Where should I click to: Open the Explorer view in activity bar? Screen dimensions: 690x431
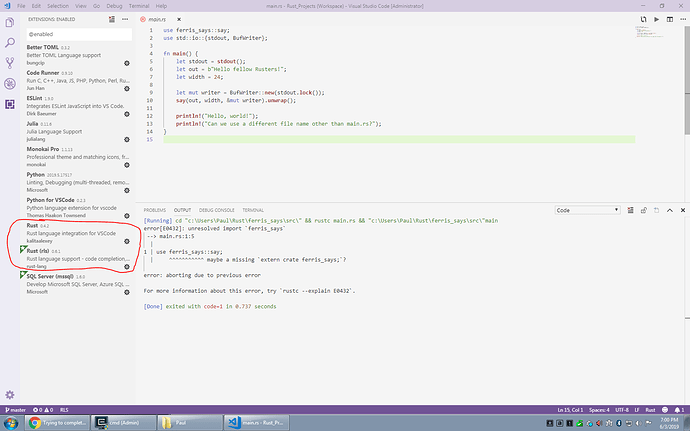pos(10,22)
